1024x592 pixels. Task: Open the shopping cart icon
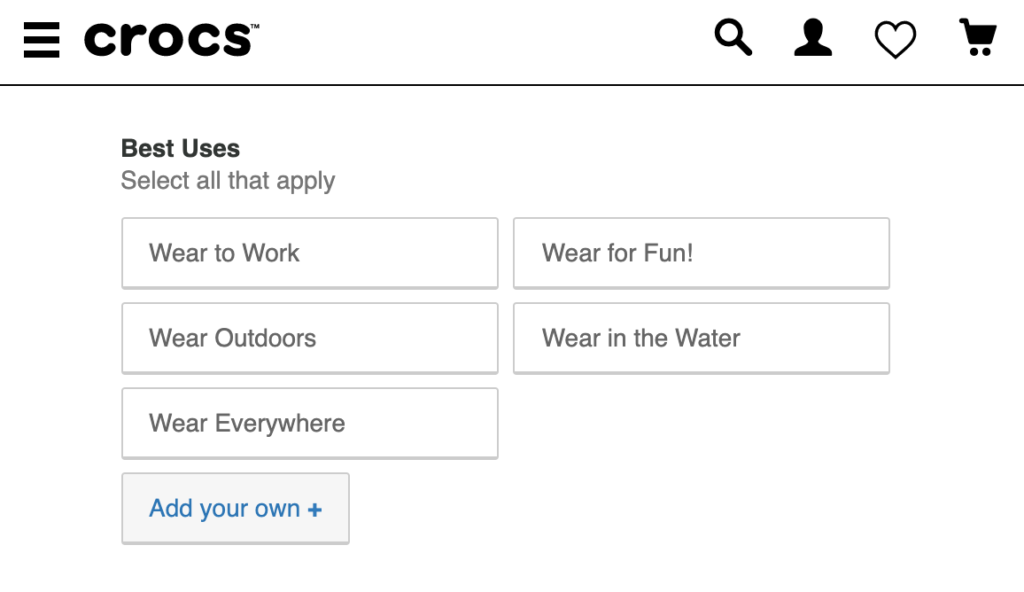[x=977, y=38]
